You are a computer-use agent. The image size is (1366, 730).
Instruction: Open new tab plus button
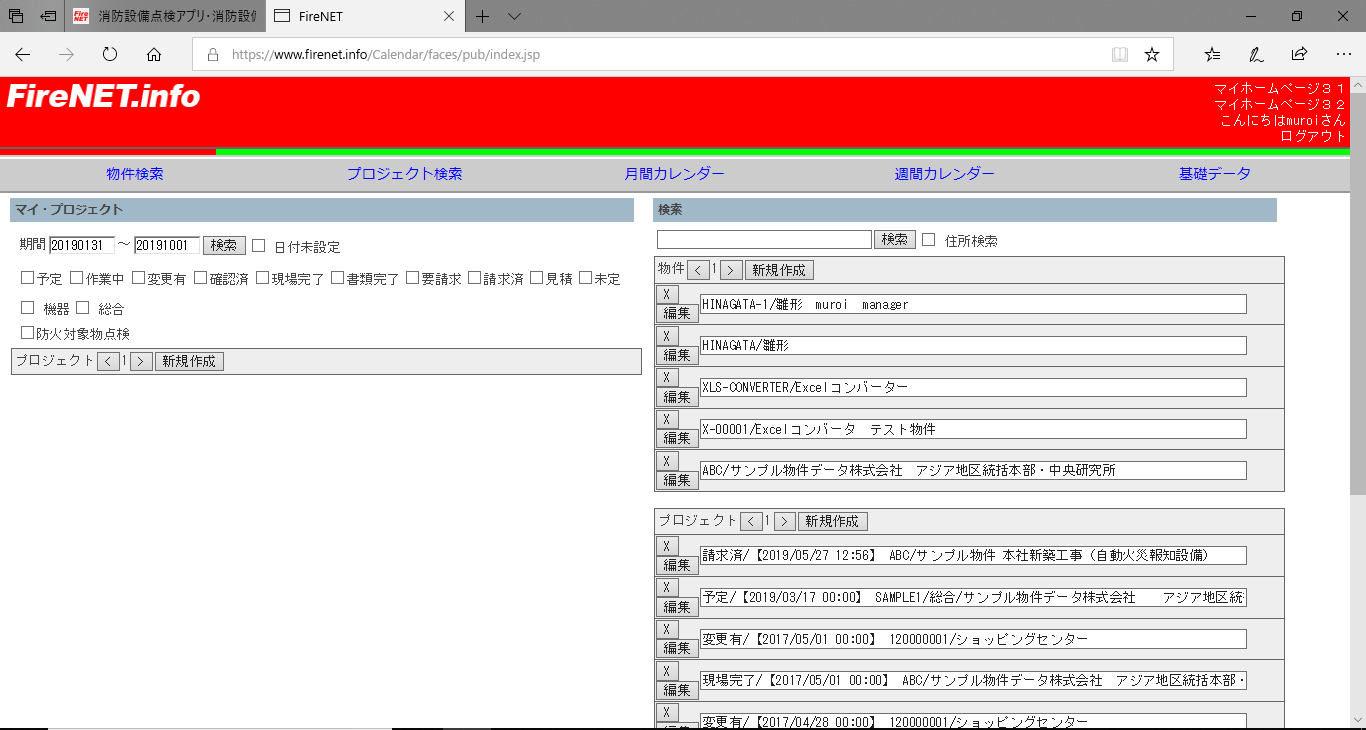click(x=482, y=16)
